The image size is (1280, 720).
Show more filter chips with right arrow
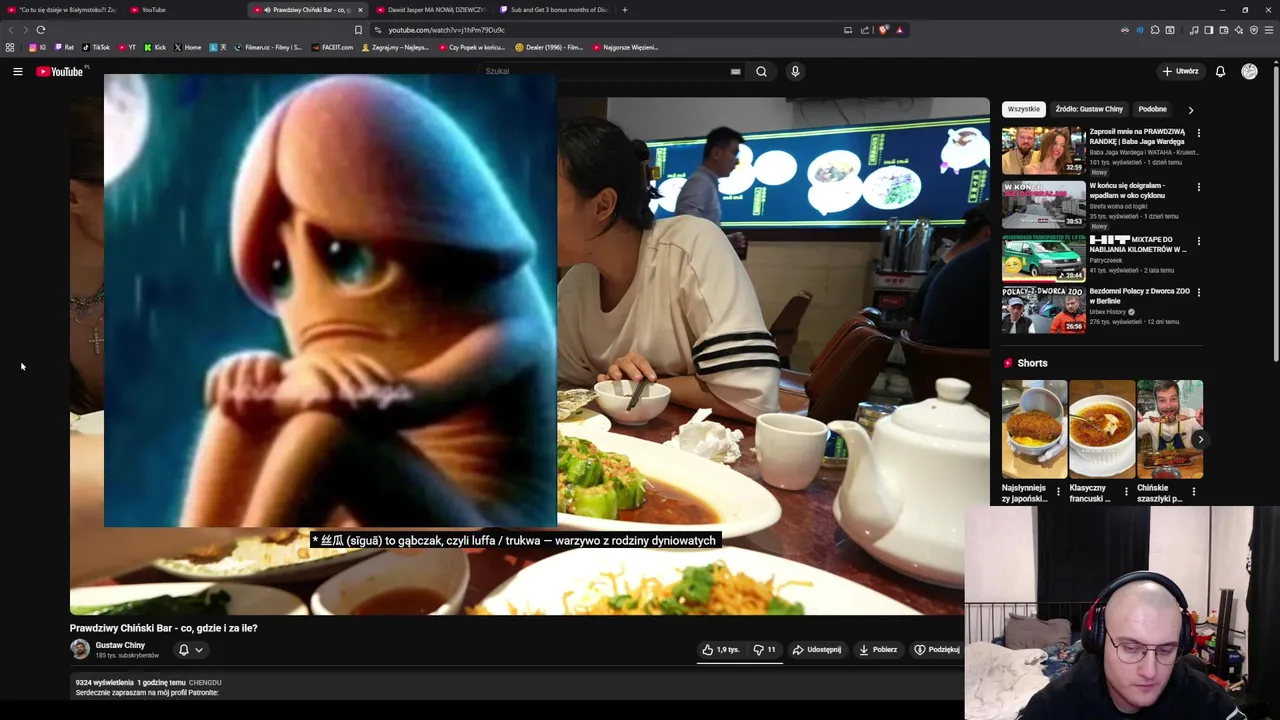(1190, 110)
